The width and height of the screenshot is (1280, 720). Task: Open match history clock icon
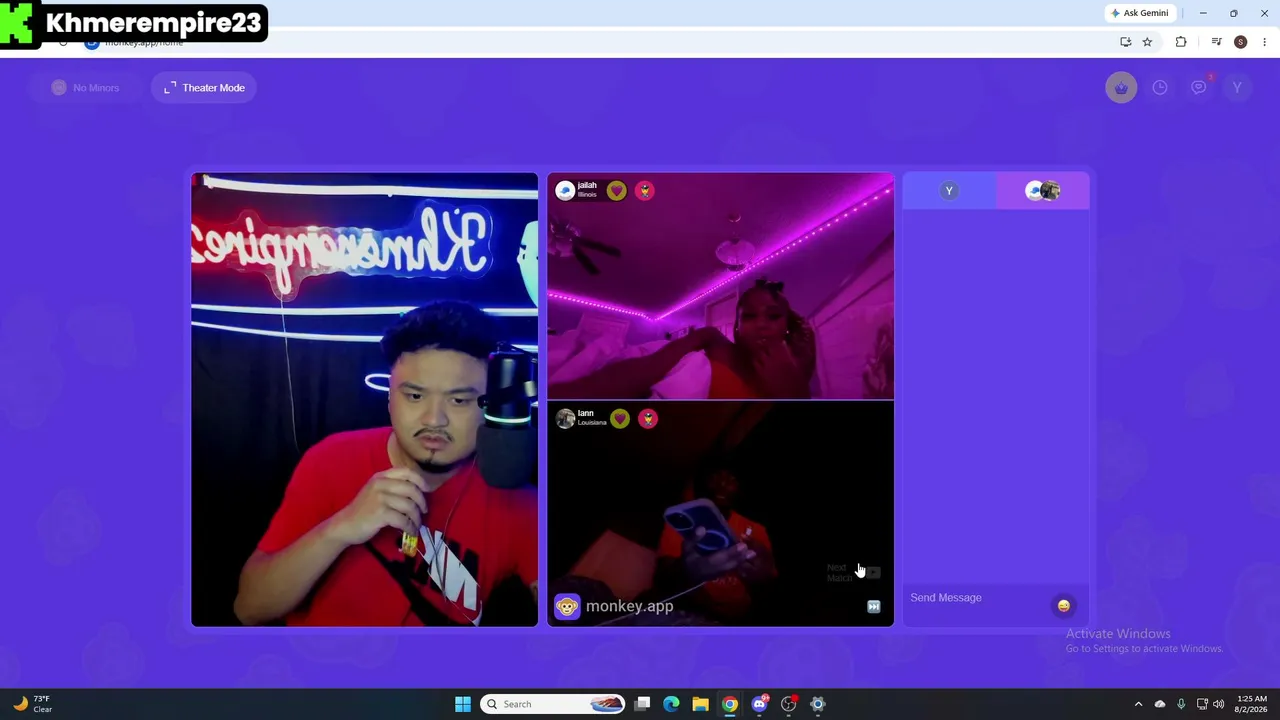tap(1160, 88)
